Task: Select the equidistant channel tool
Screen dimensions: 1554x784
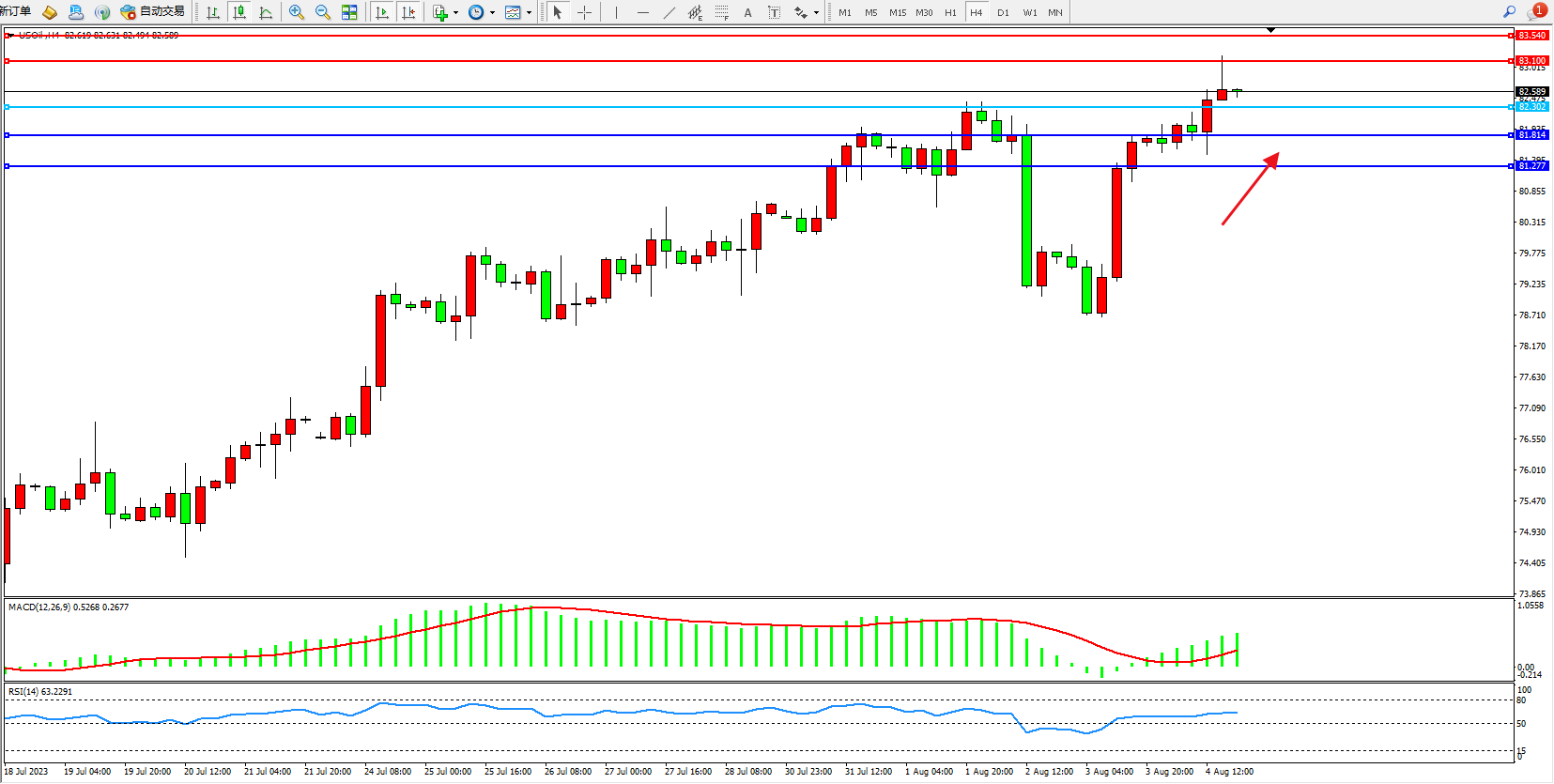Action: click(695, 12)
